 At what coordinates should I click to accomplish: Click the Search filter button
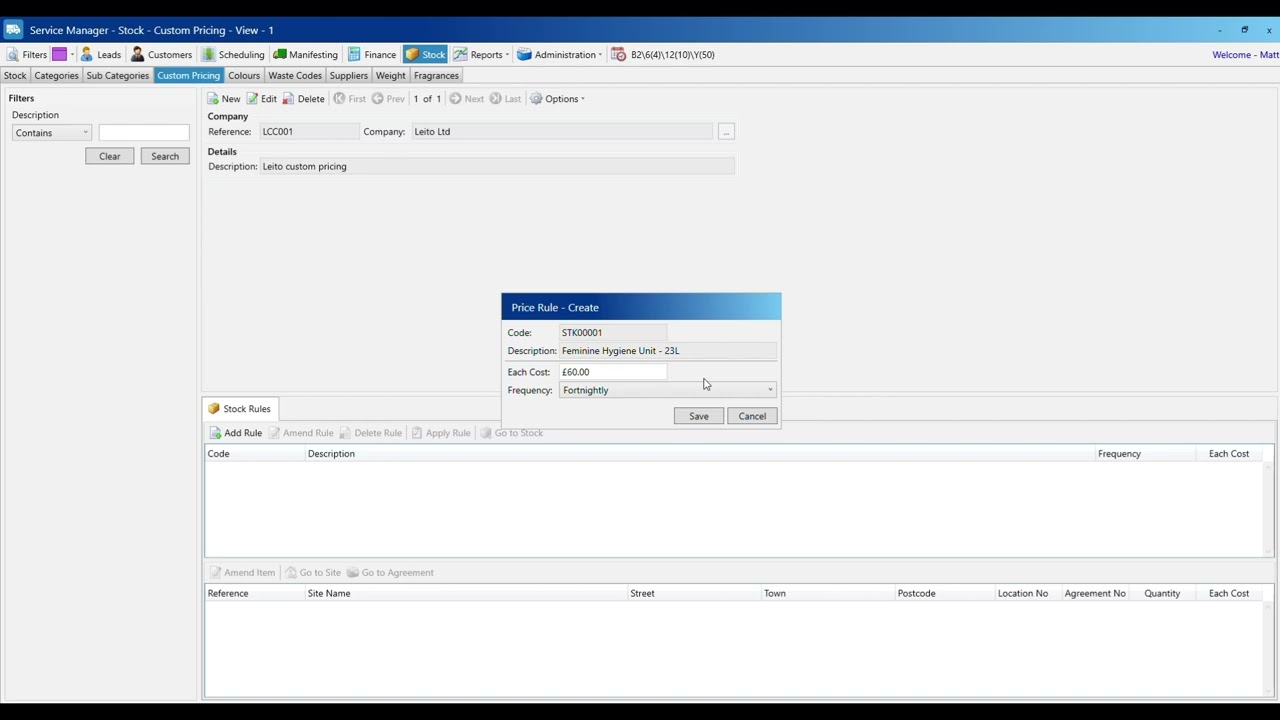click(x=165, y=156)
